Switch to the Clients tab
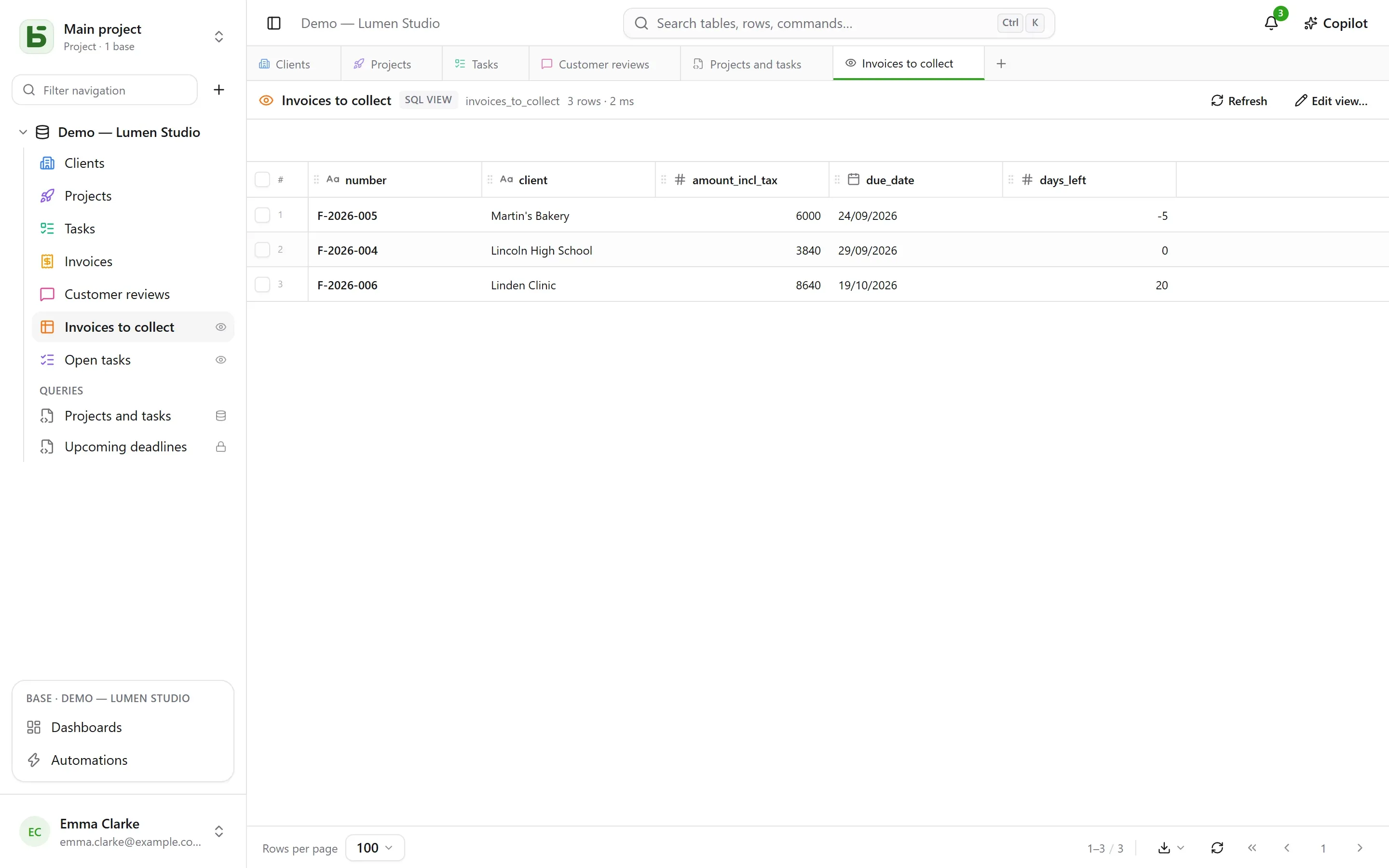This screenshot has height=868, width=1389. (293, 64)
